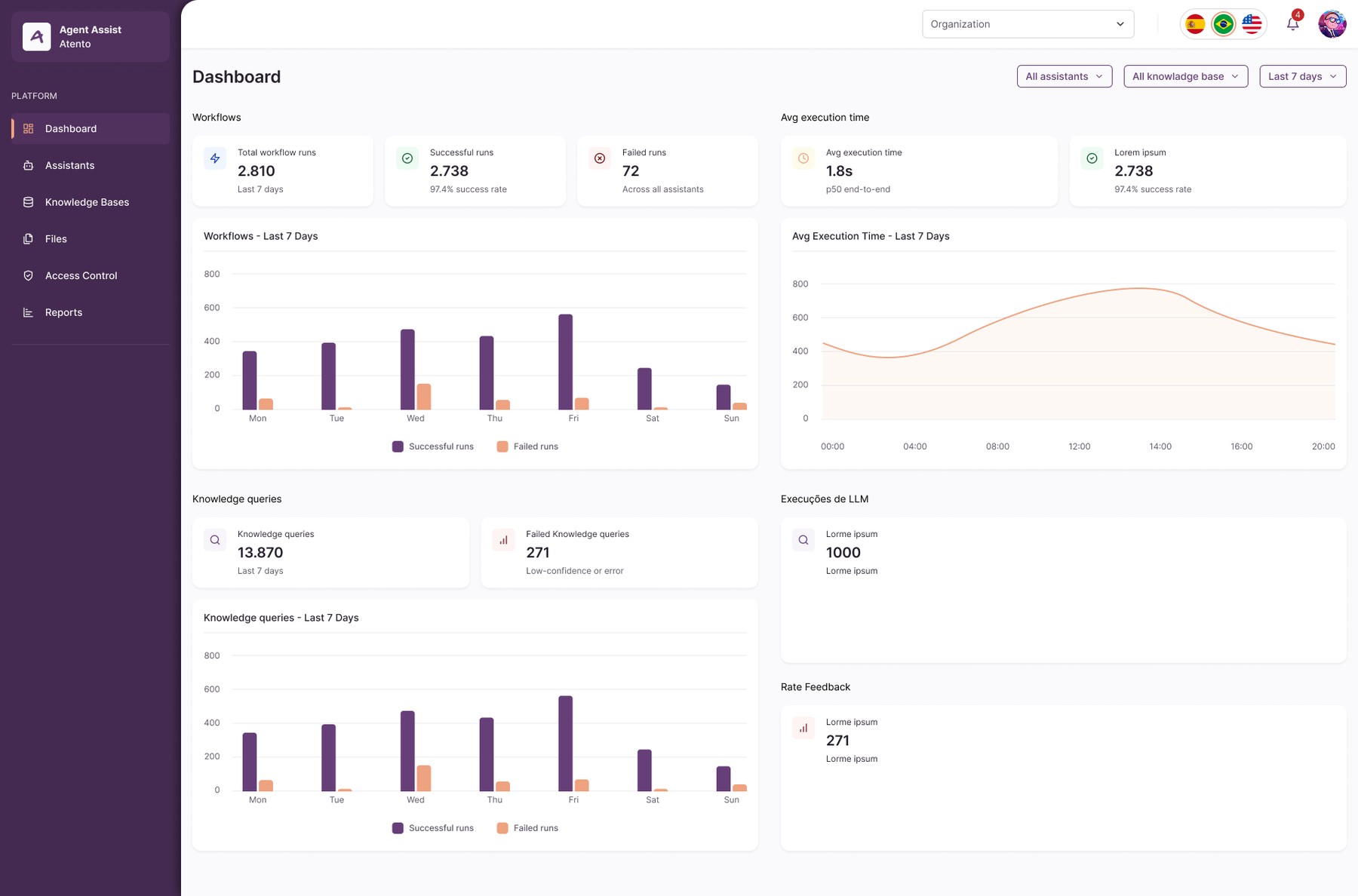Open the Files section
1358x896 pixels.
coord(91,239)
